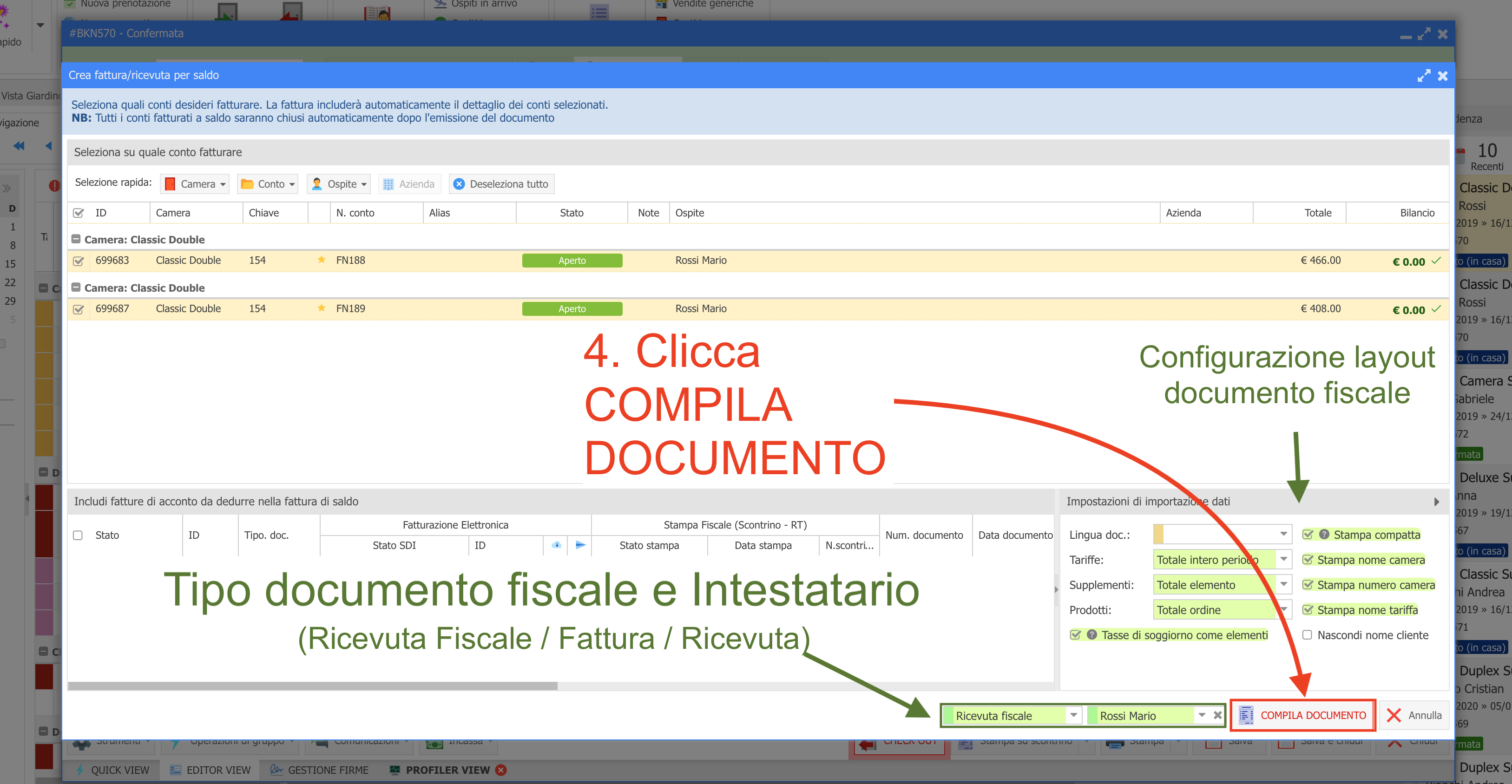Close the Crea fattura/ricevuta dialog
1512x784 pixels.
click(1443, 76)
